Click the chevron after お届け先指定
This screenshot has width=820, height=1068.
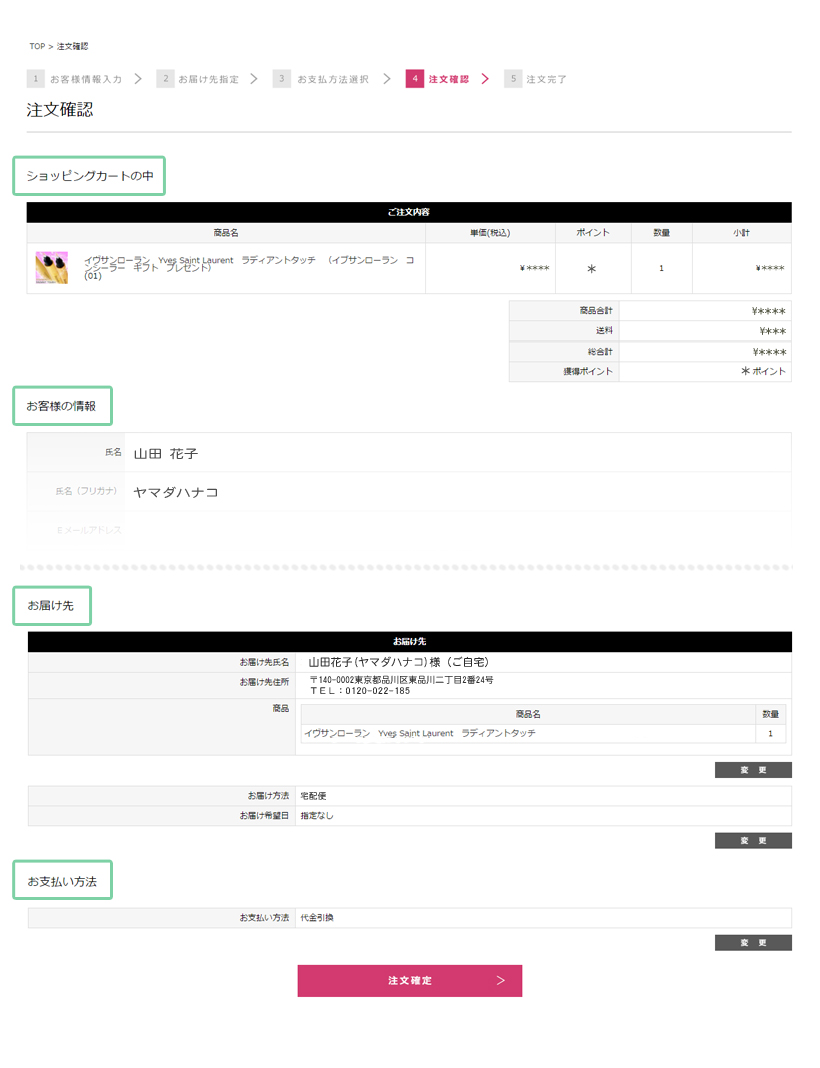(x=254, y=79)
